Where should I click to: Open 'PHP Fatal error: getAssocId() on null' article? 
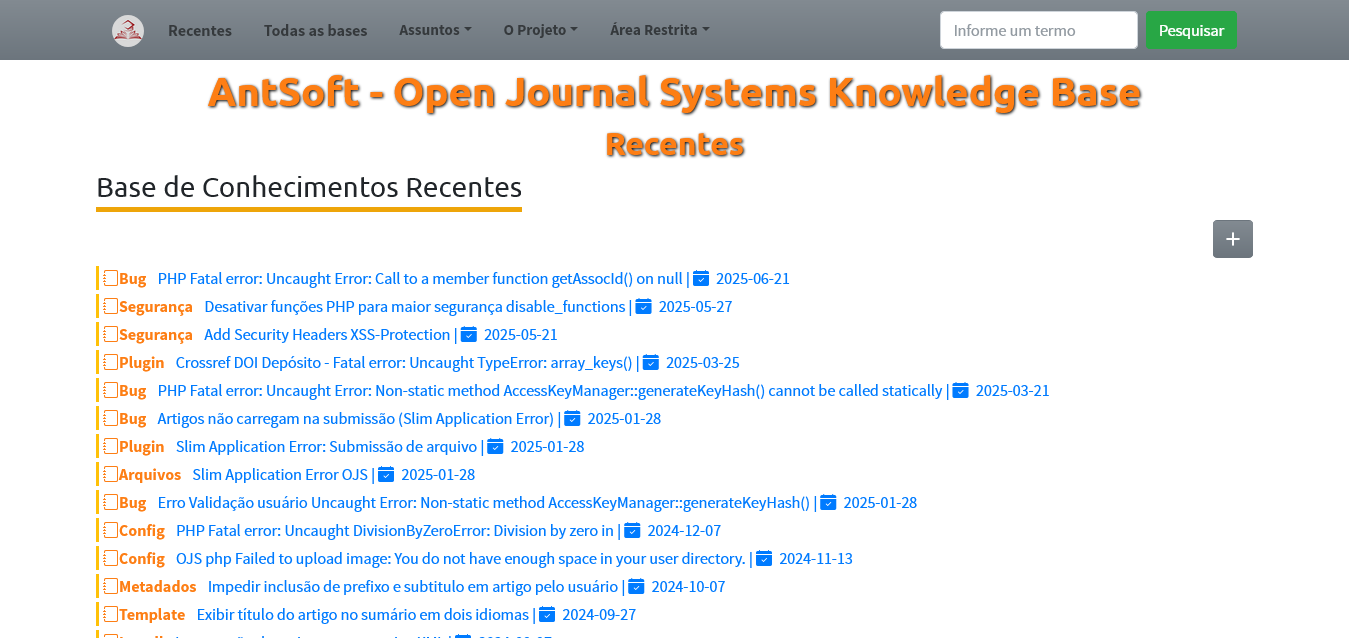420,278
